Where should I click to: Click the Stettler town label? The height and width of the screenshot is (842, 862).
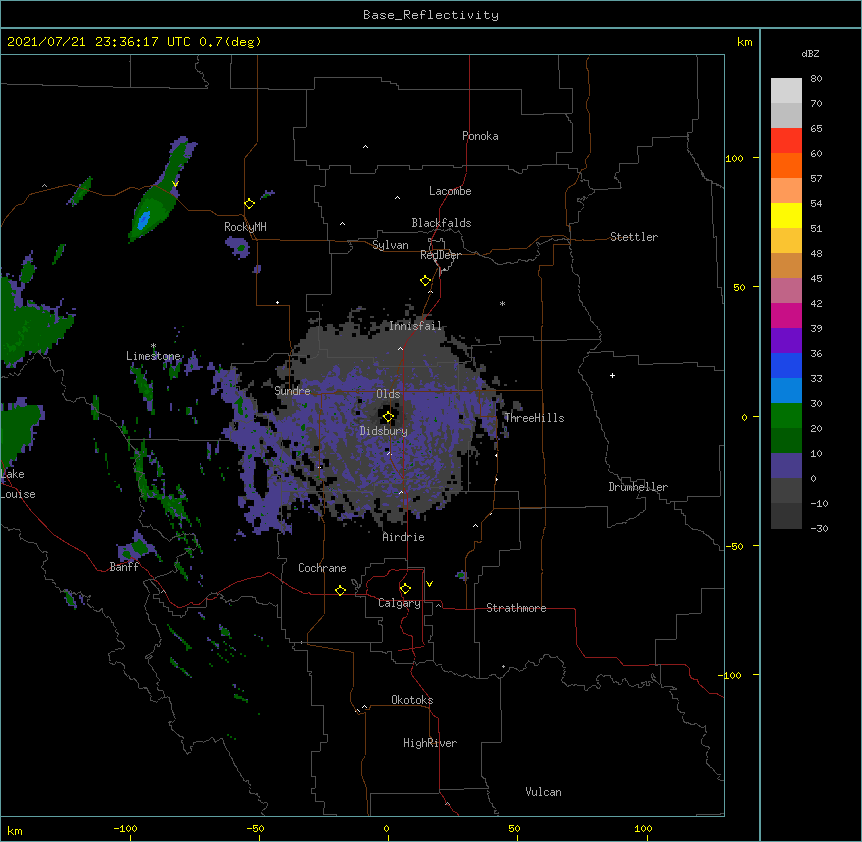coord(634,237)
